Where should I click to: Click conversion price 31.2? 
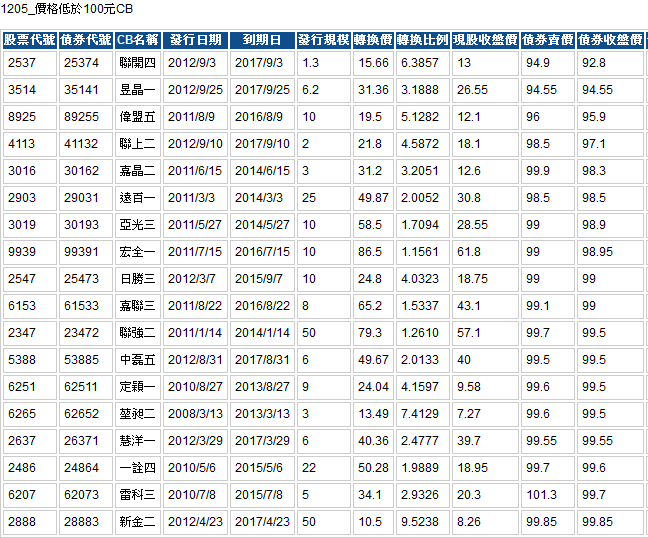click(373, 171)
